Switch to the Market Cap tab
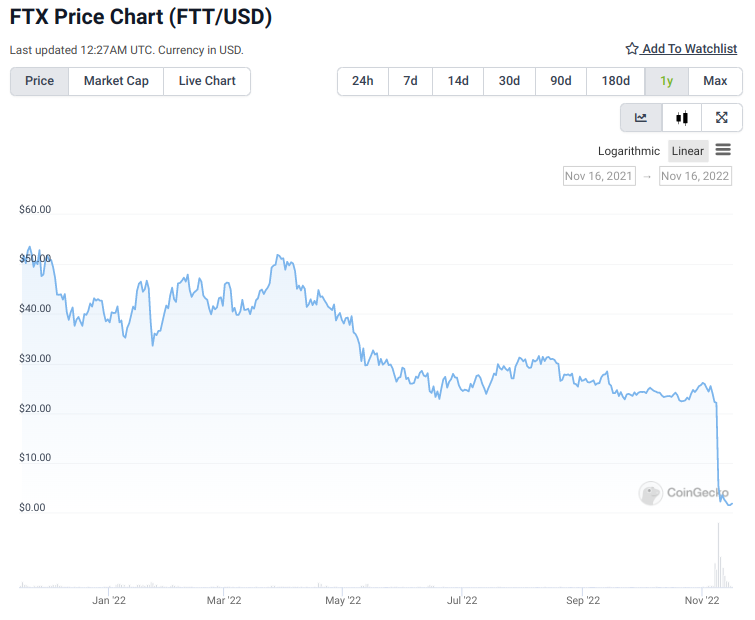755x620 pixels. [116, 81]
